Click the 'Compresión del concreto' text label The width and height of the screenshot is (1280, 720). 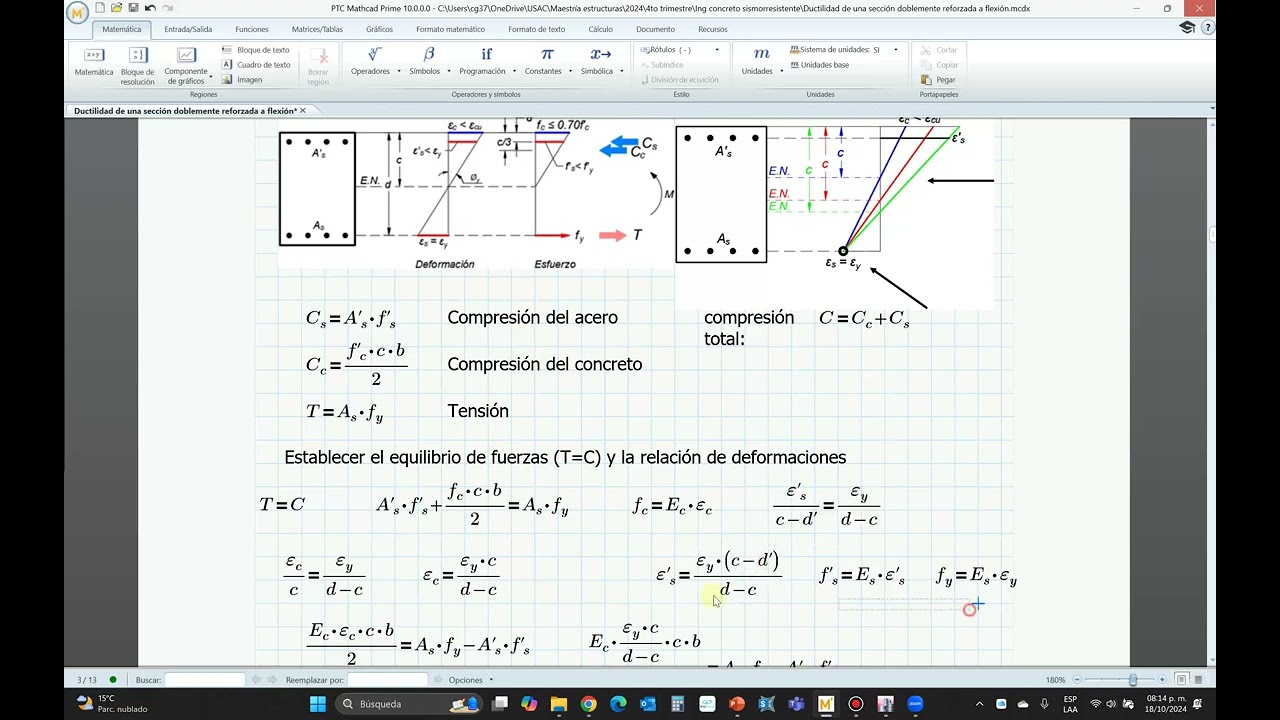545,364
